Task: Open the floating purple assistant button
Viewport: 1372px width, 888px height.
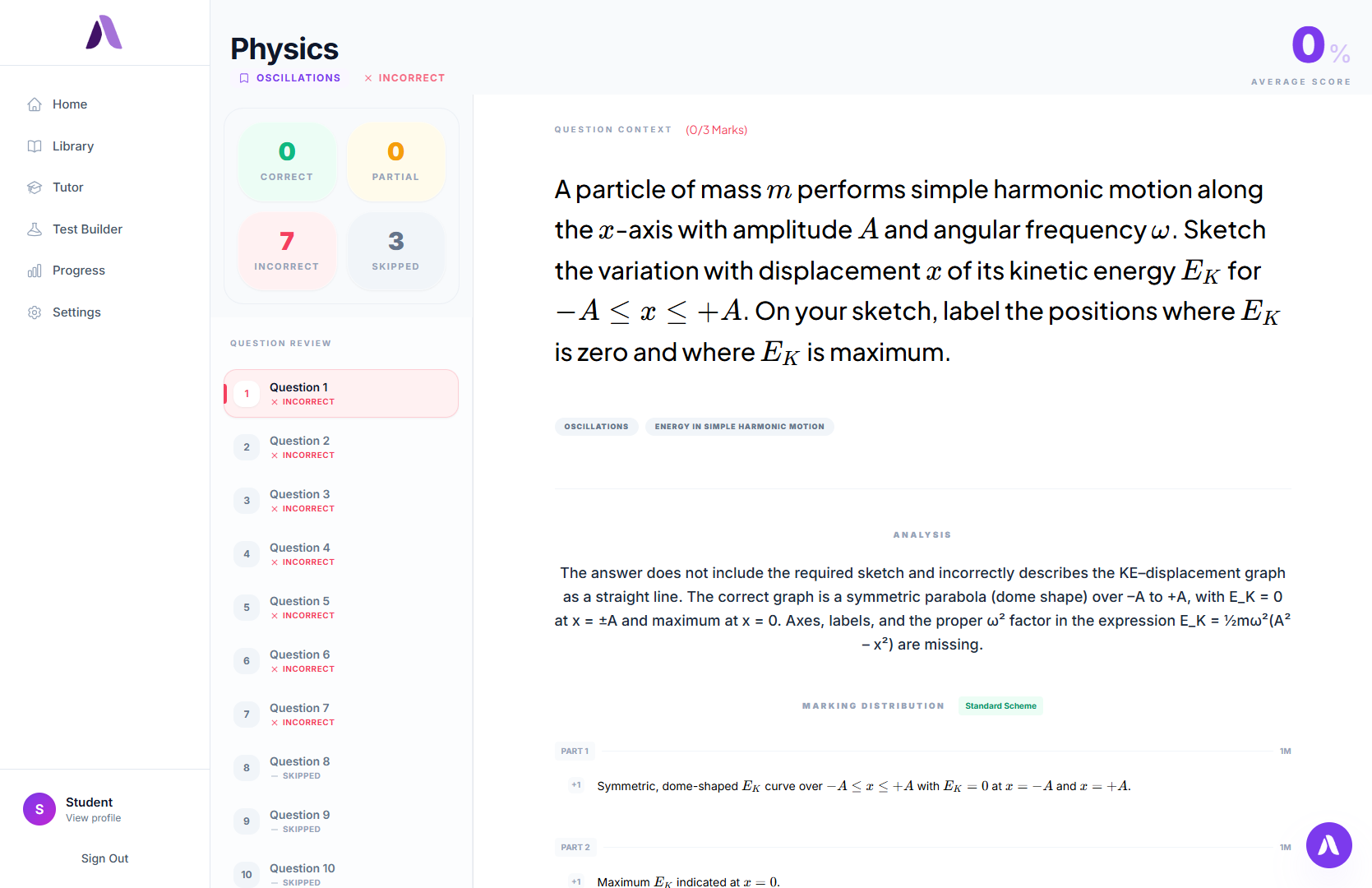Action: [x=1328, y=844]
